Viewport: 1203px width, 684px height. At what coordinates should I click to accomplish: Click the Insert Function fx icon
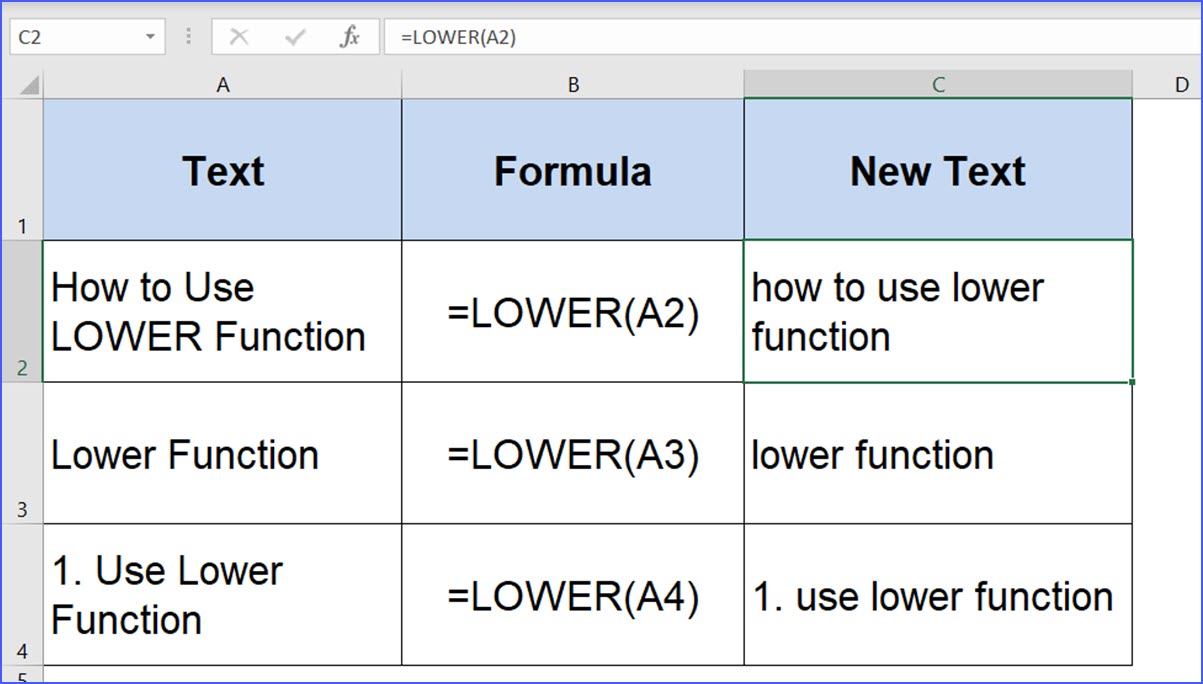pos(352,36)
